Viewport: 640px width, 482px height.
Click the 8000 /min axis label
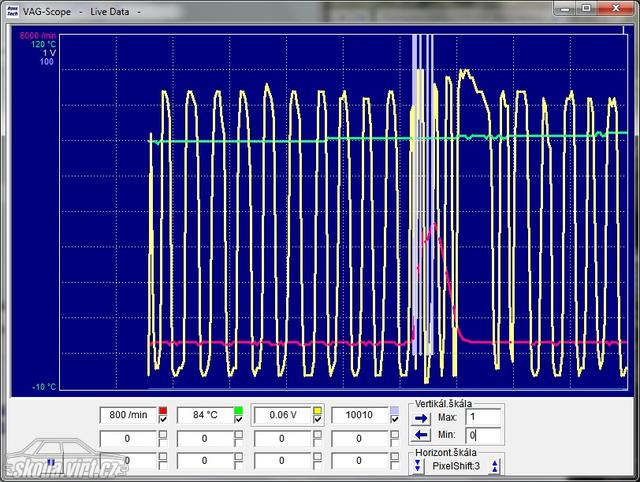pos(38,36)
